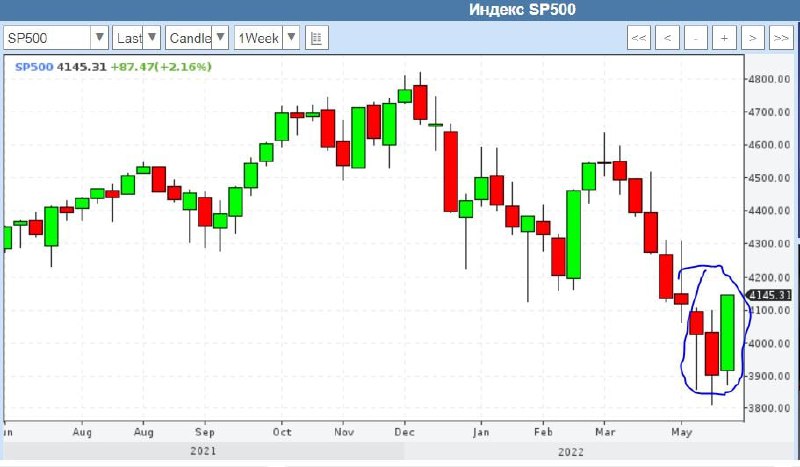Move chart forward one step with >
The height and width of the screenshot is (467, 800).
[x=753, y=38]
